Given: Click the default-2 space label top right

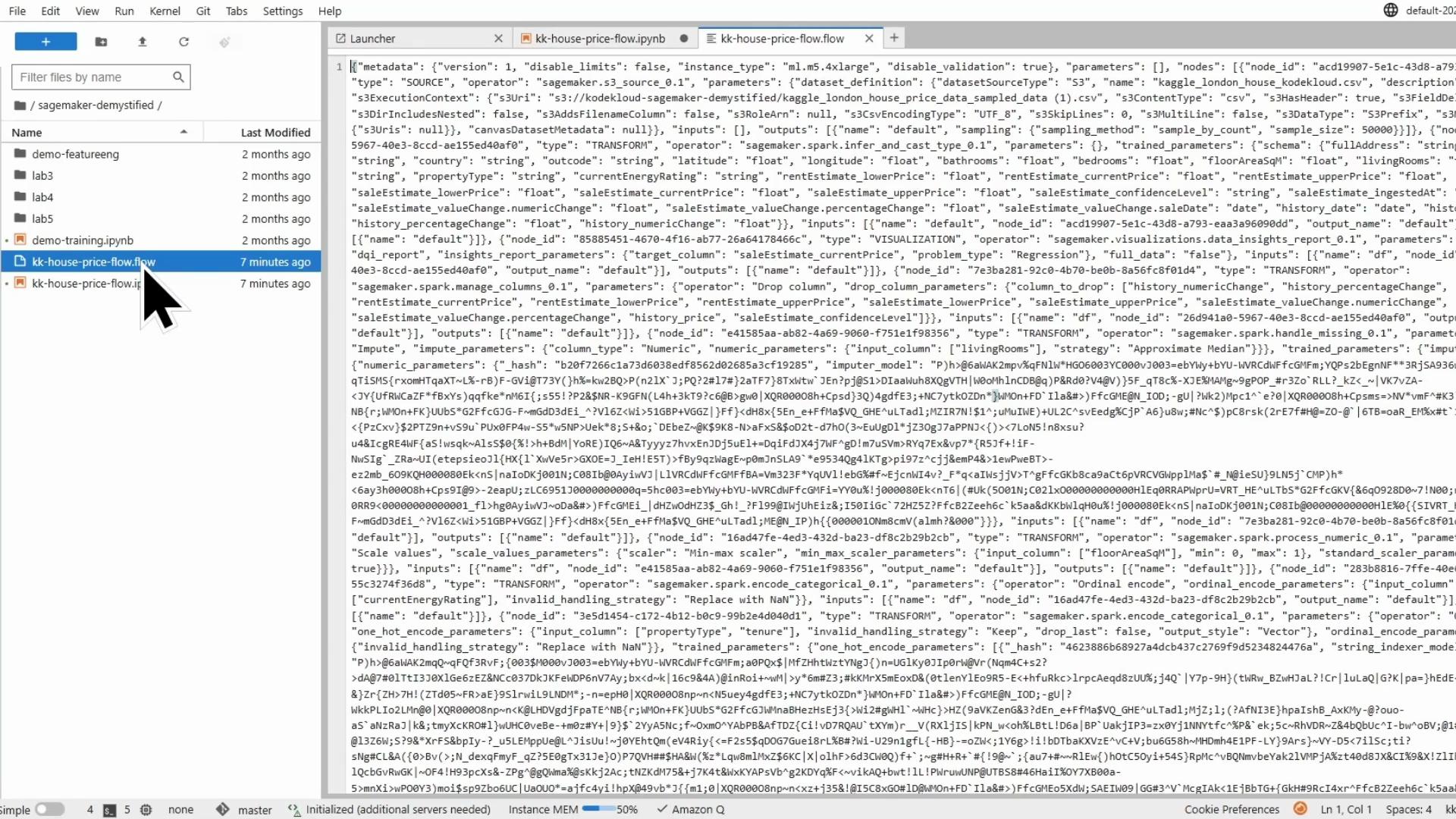Looking at the screenshot, I should (1430, 11).
